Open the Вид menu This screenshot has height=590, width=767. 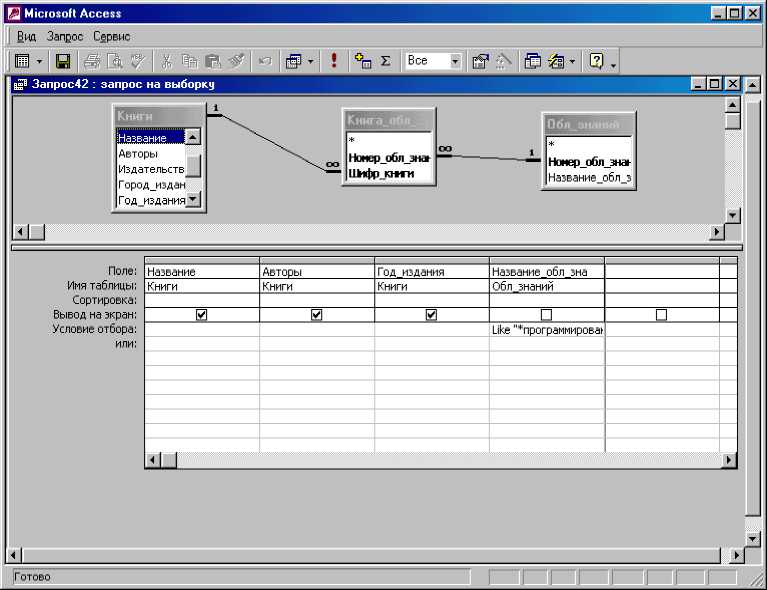(x=26, y=36)
